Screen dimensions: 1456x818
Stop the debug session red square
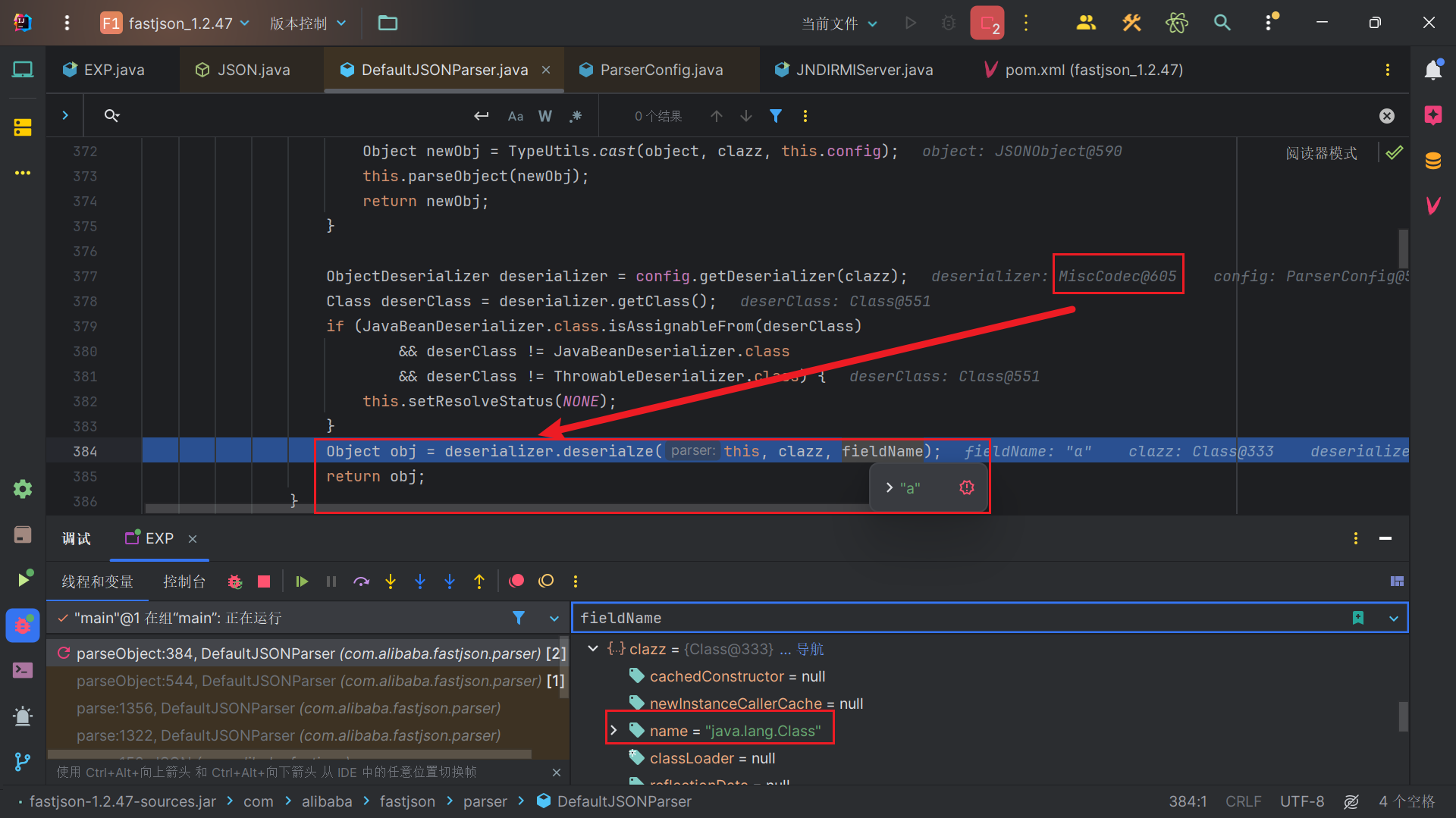point(264,581)
